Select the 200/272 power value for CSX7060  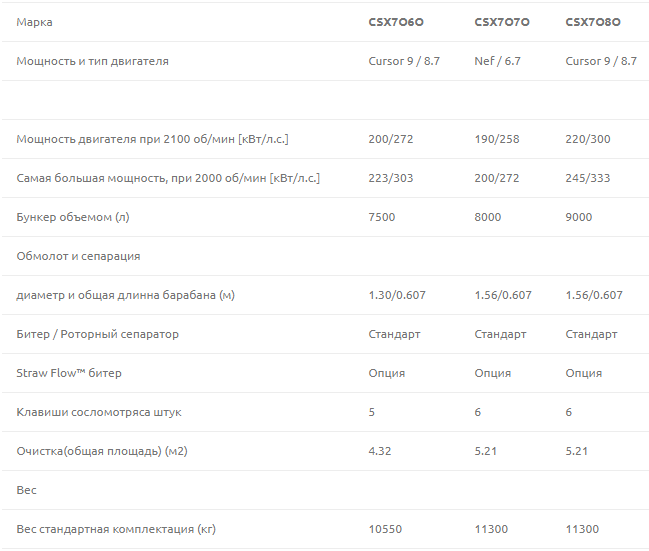pos(391,139)
